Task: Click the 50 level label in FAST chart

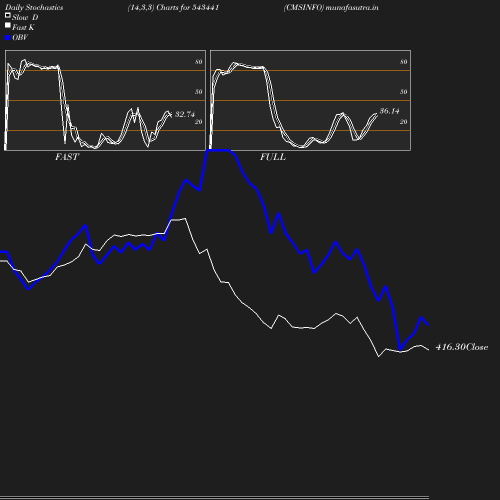Action: click(199, 92)
